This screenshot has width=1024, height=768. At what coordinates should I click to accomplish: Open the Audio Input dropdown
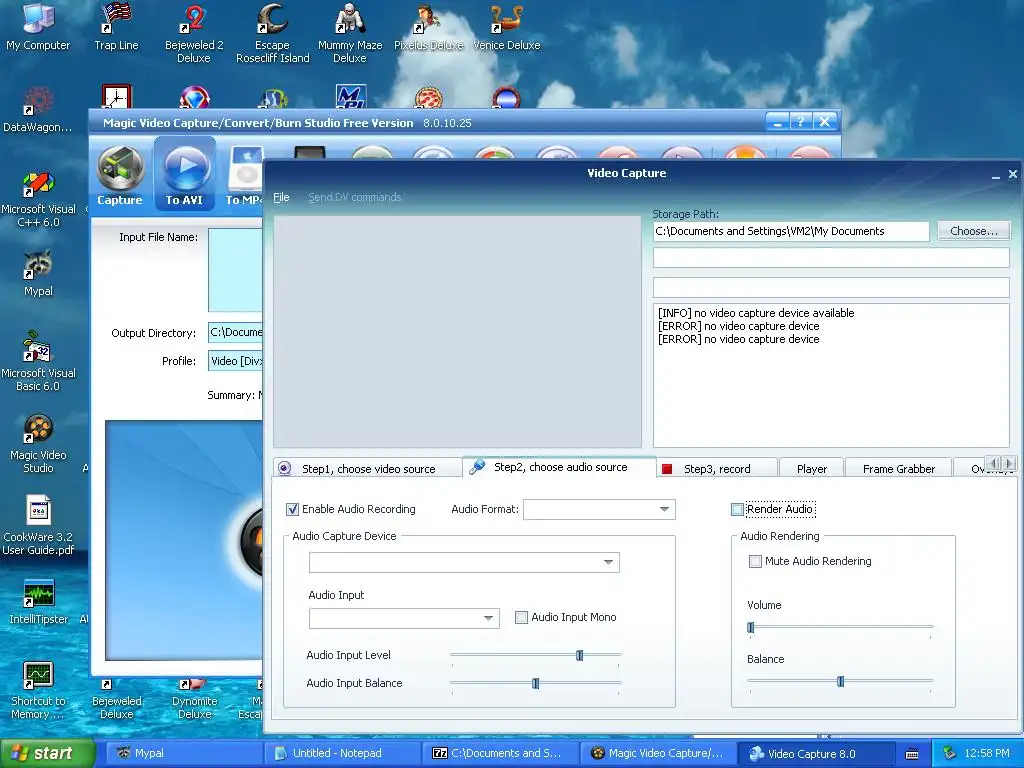(x=488, y=618)
